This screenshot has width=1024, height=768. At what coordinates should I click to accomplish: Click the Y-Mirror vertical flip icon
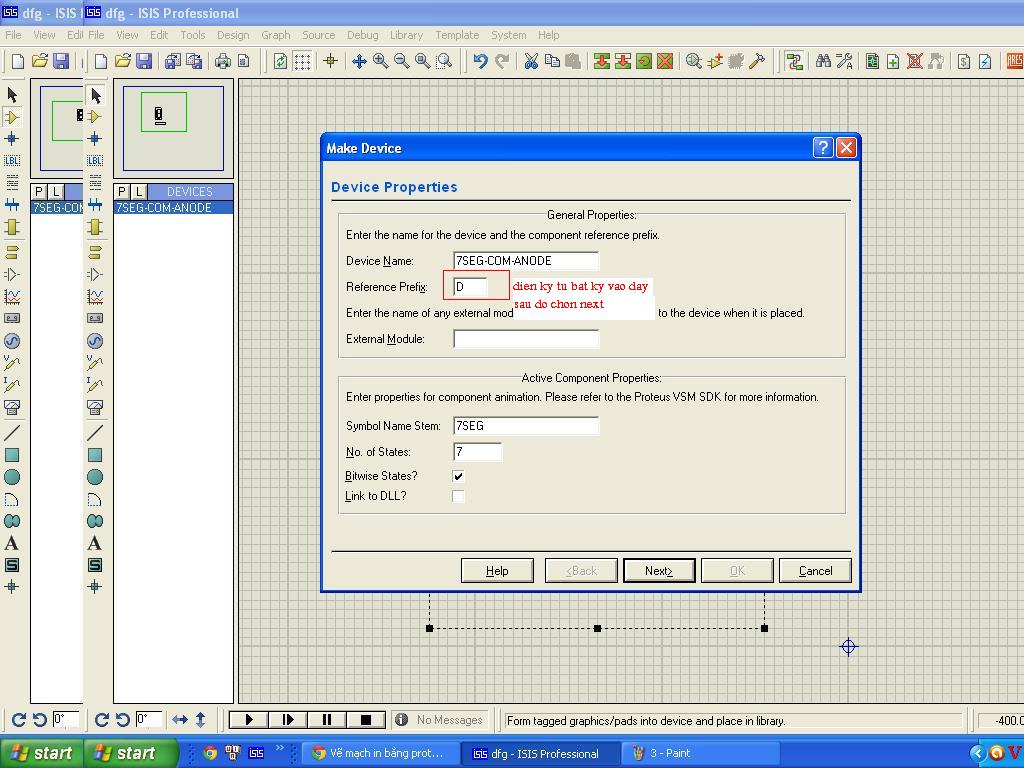[200, 720]
